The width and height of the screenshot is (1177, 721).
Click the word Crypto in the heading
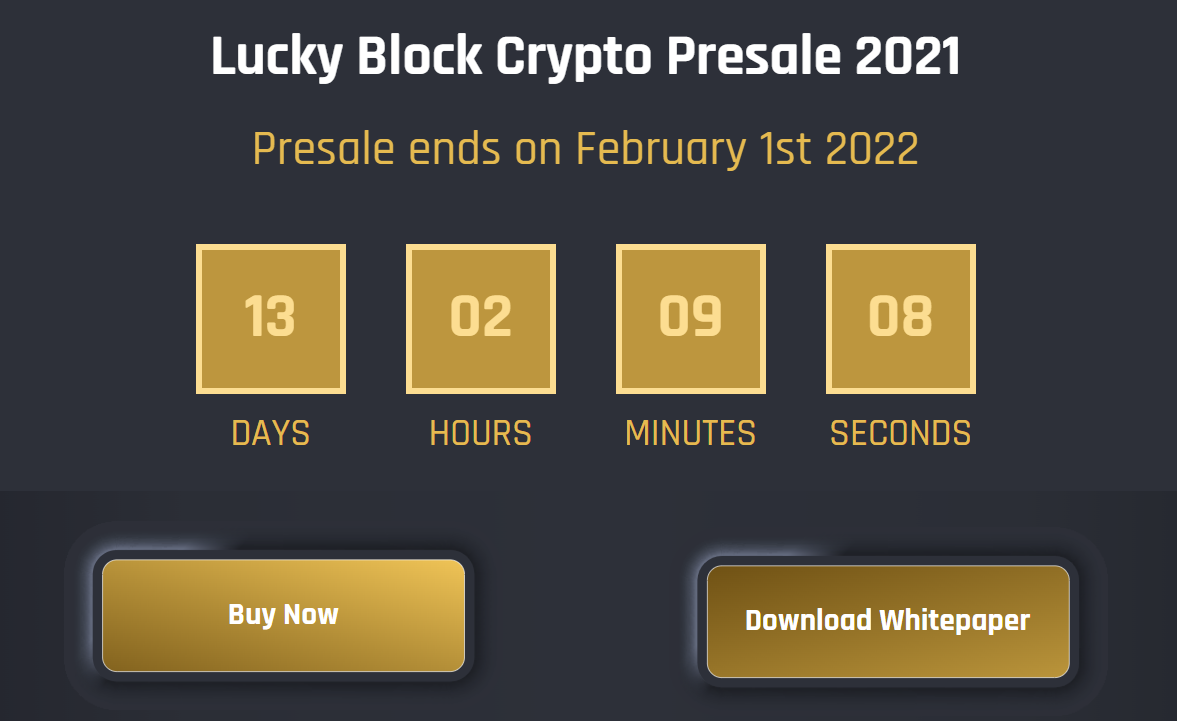point(574,58)
